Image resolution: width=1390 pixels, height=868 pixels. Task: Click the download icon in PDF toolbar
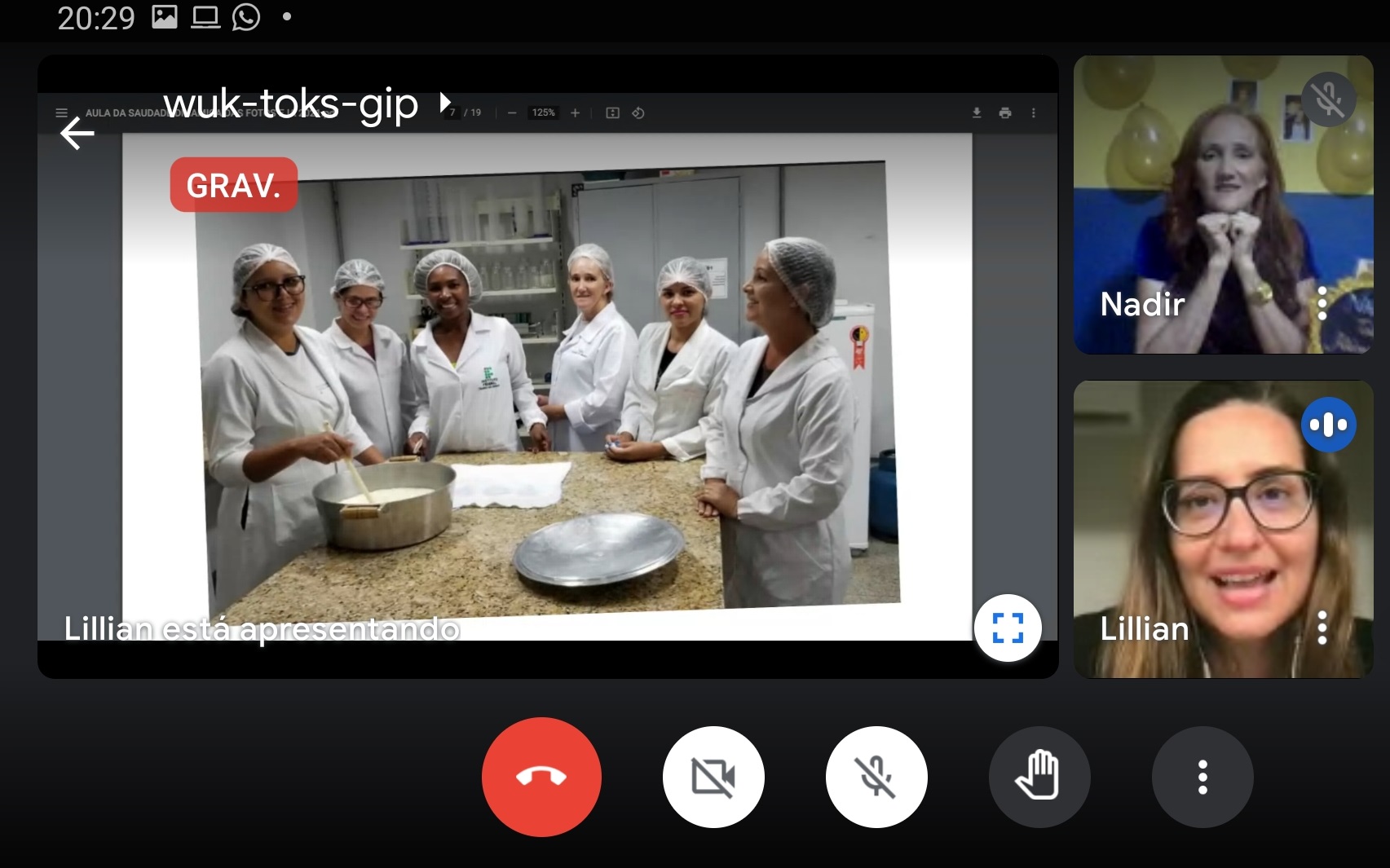click(977, 112)
